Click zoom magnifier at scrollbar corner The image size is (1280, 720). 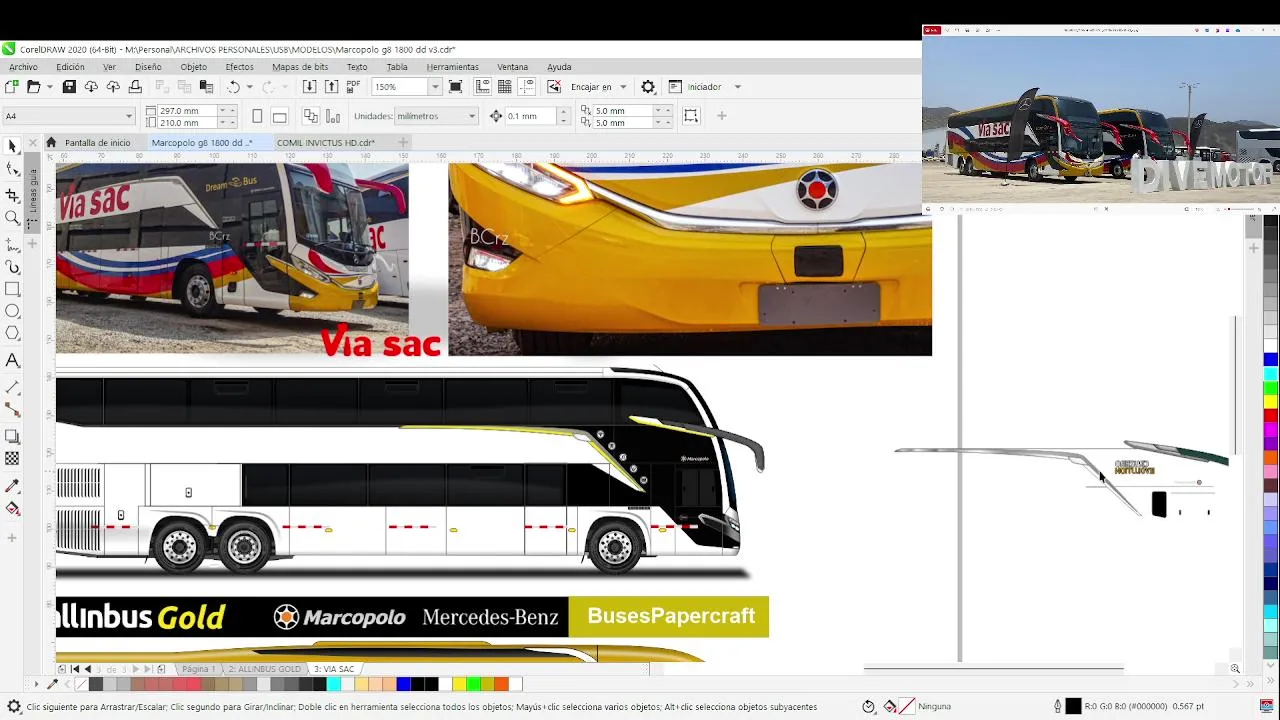point(1235,669)
